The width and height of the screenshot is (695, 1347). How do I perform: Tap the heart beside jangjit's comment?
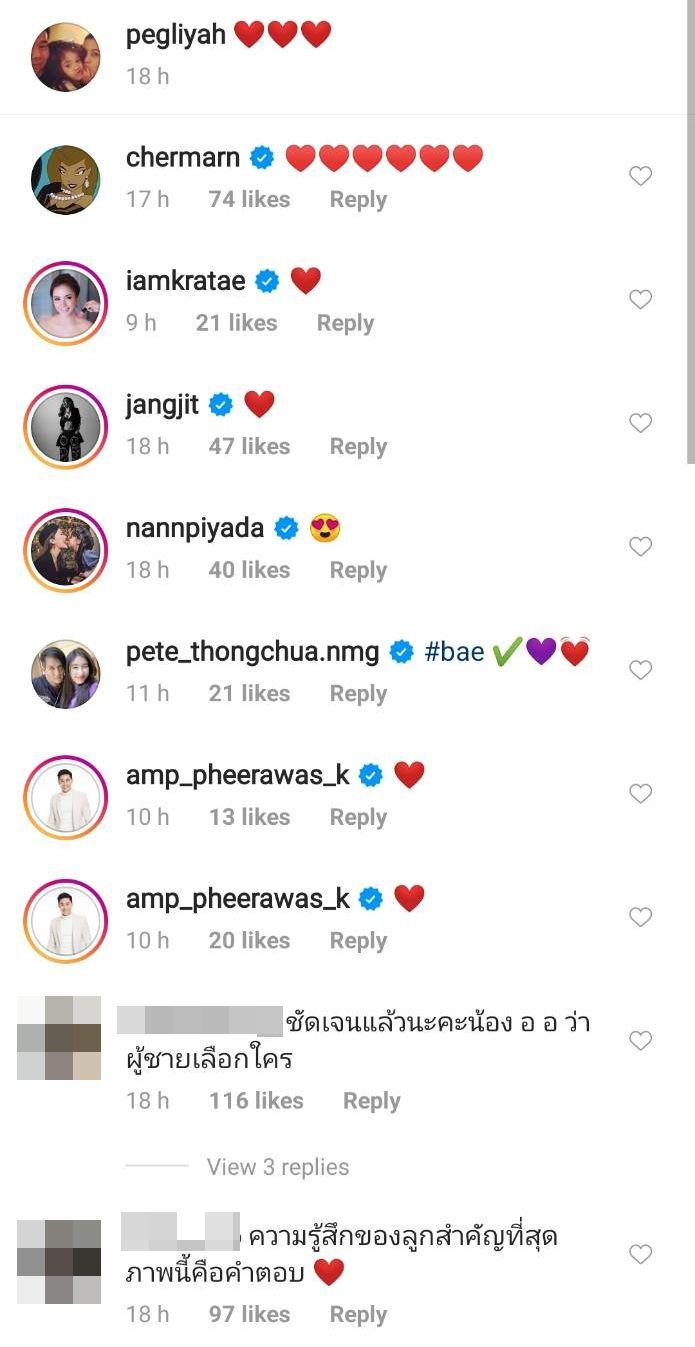tap(640, 424)
